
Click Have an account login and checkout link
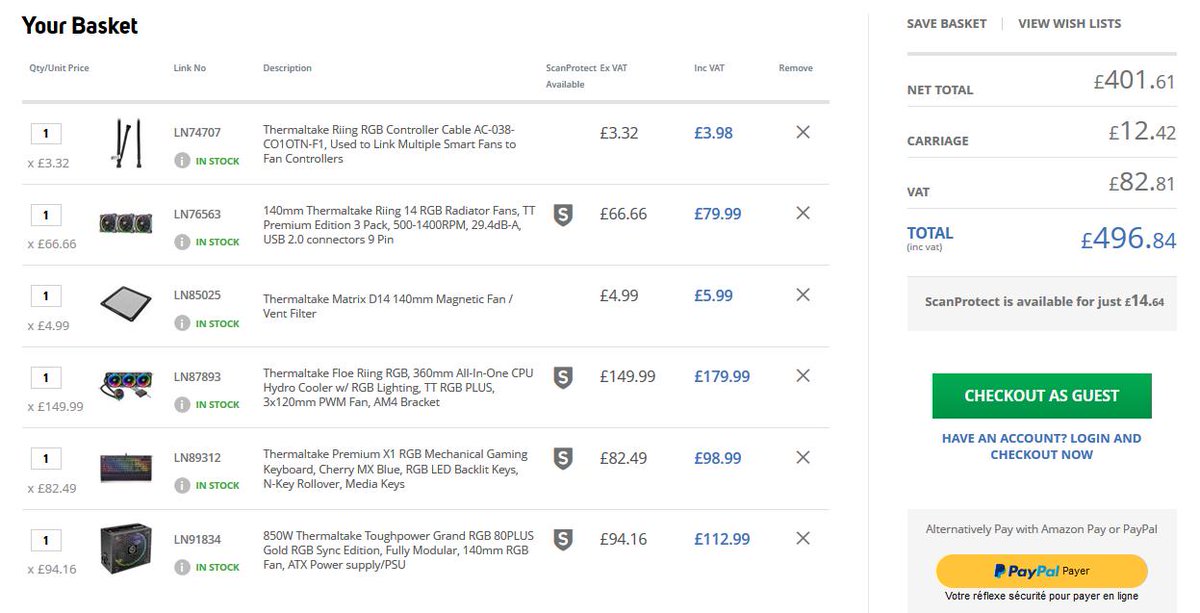(1041, 446)
